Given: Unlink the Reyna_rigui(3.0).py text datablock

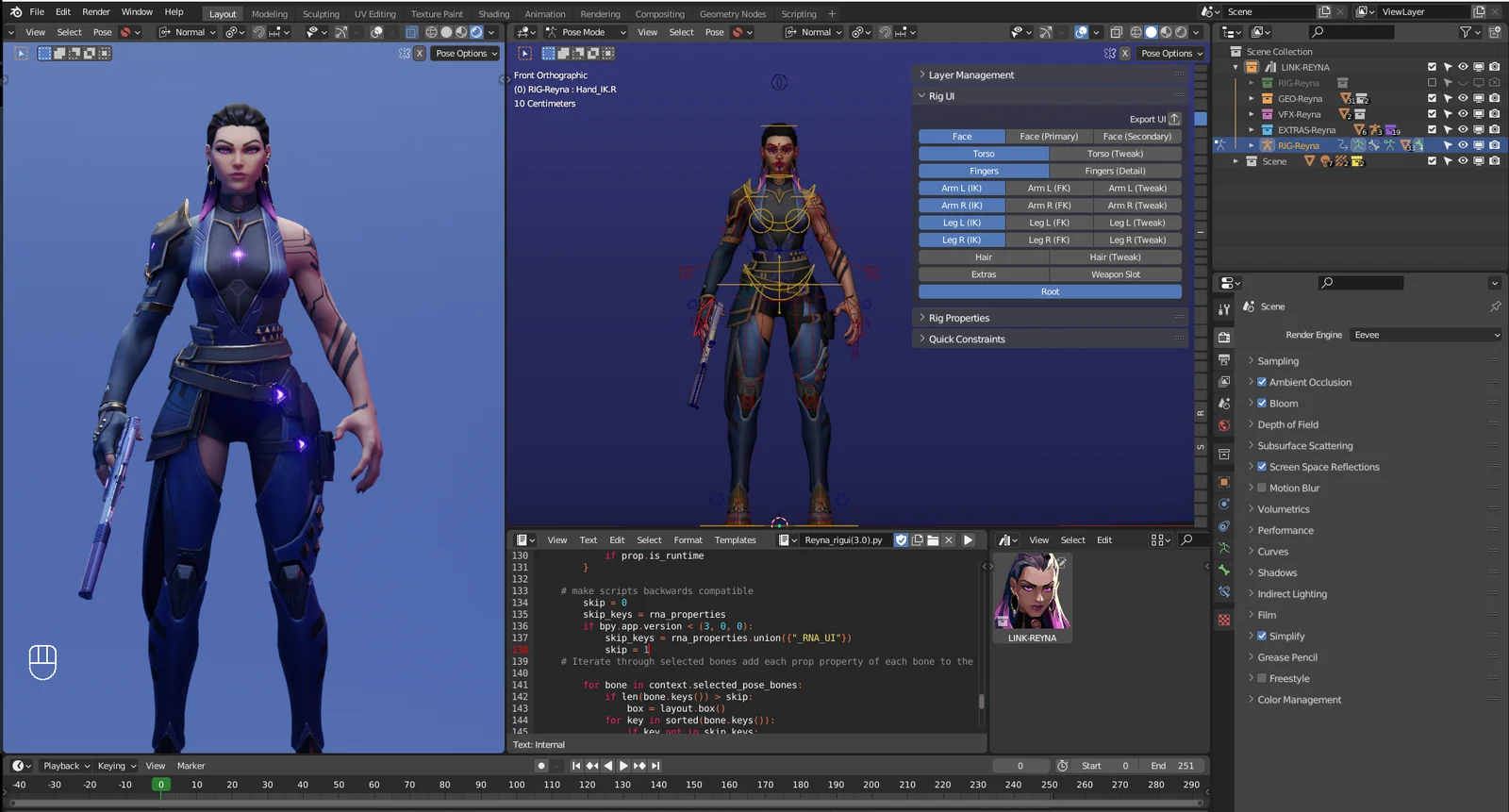Looking at the screenshot, I should [x=949, y=540].
